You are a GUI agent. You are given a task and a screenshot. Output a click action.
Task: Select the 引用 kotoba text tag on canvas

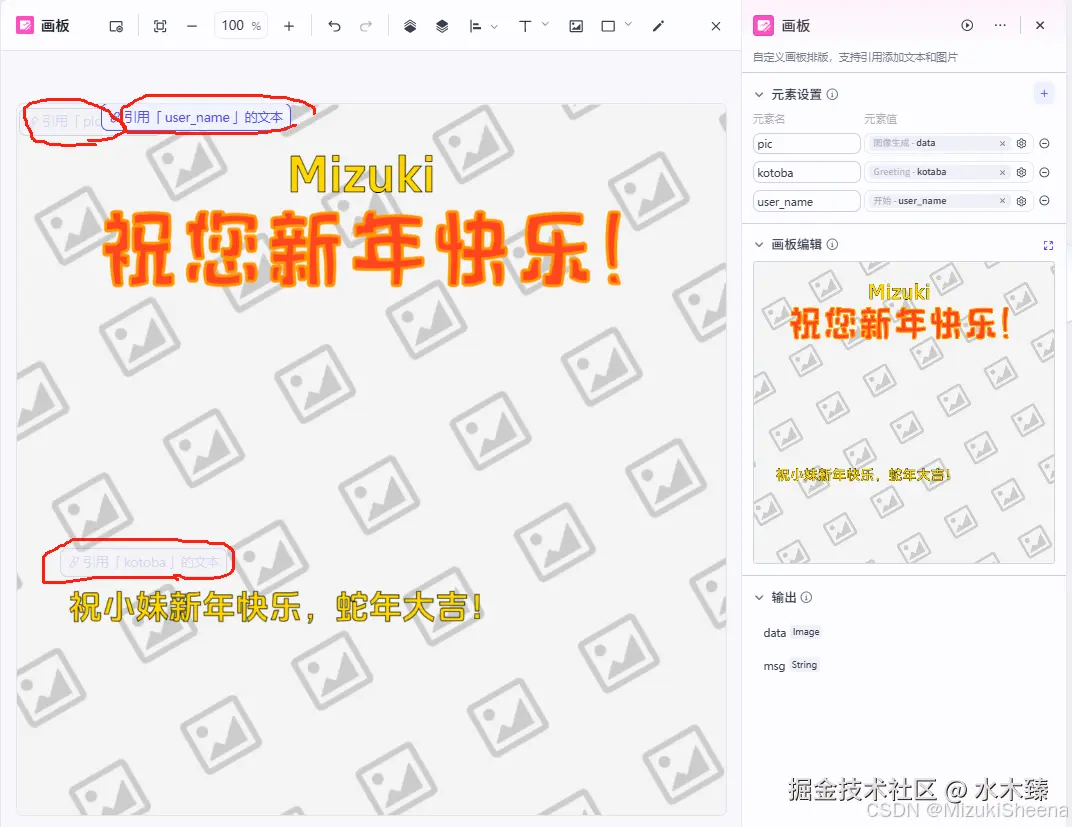point(144,562)
